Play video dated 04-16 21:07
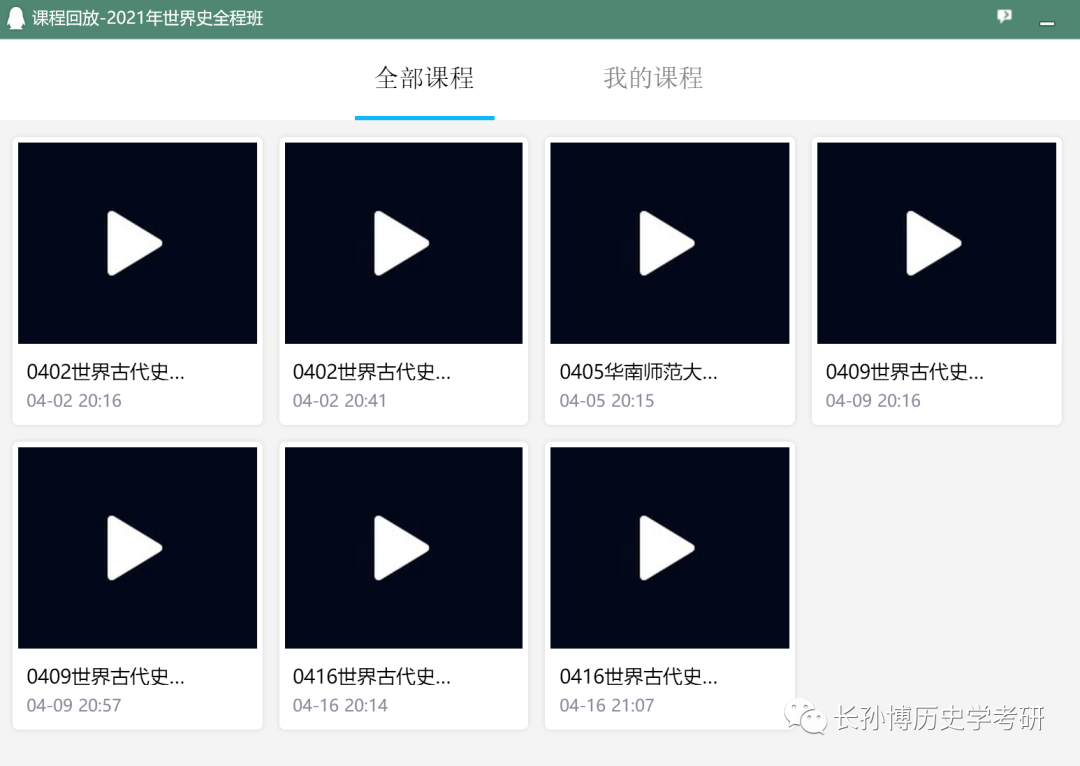Screen dimensions: 1080x766 pos(669,548)
